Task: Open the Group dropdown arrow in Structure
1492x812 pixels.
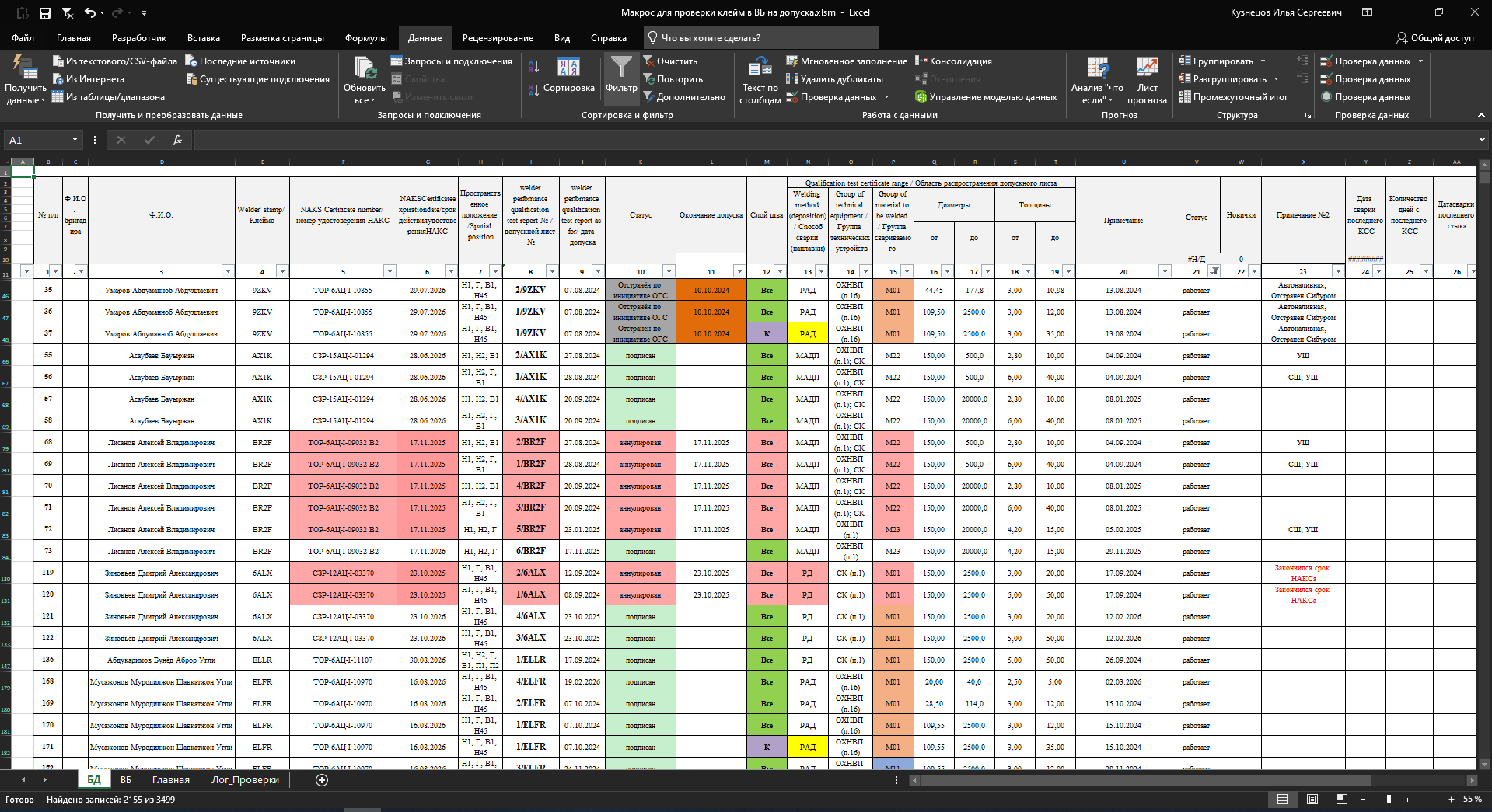Action: [1263, 61]
